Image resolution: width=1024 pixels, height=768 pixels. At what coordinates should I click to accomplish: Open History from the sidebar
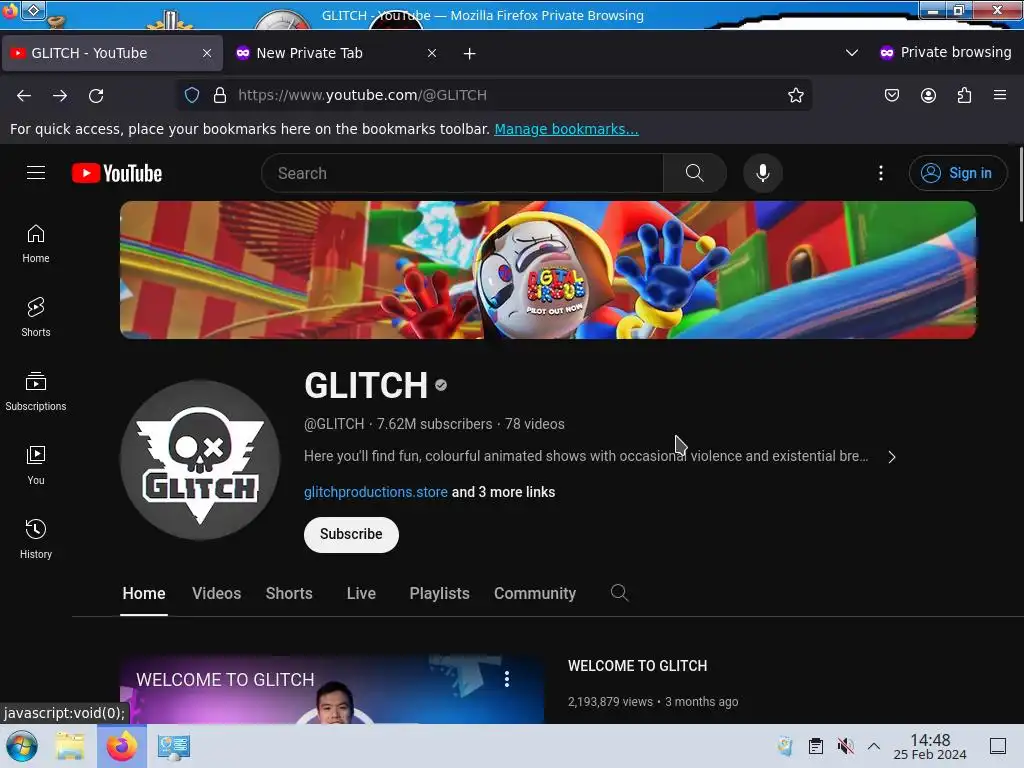pos(36,539)
